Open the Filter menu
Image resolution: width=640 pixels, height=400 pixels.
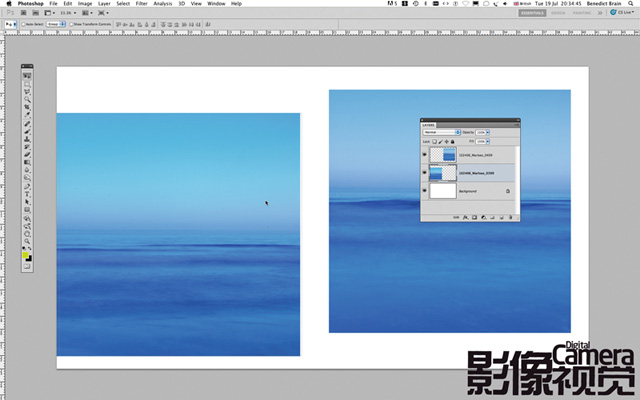142,4
